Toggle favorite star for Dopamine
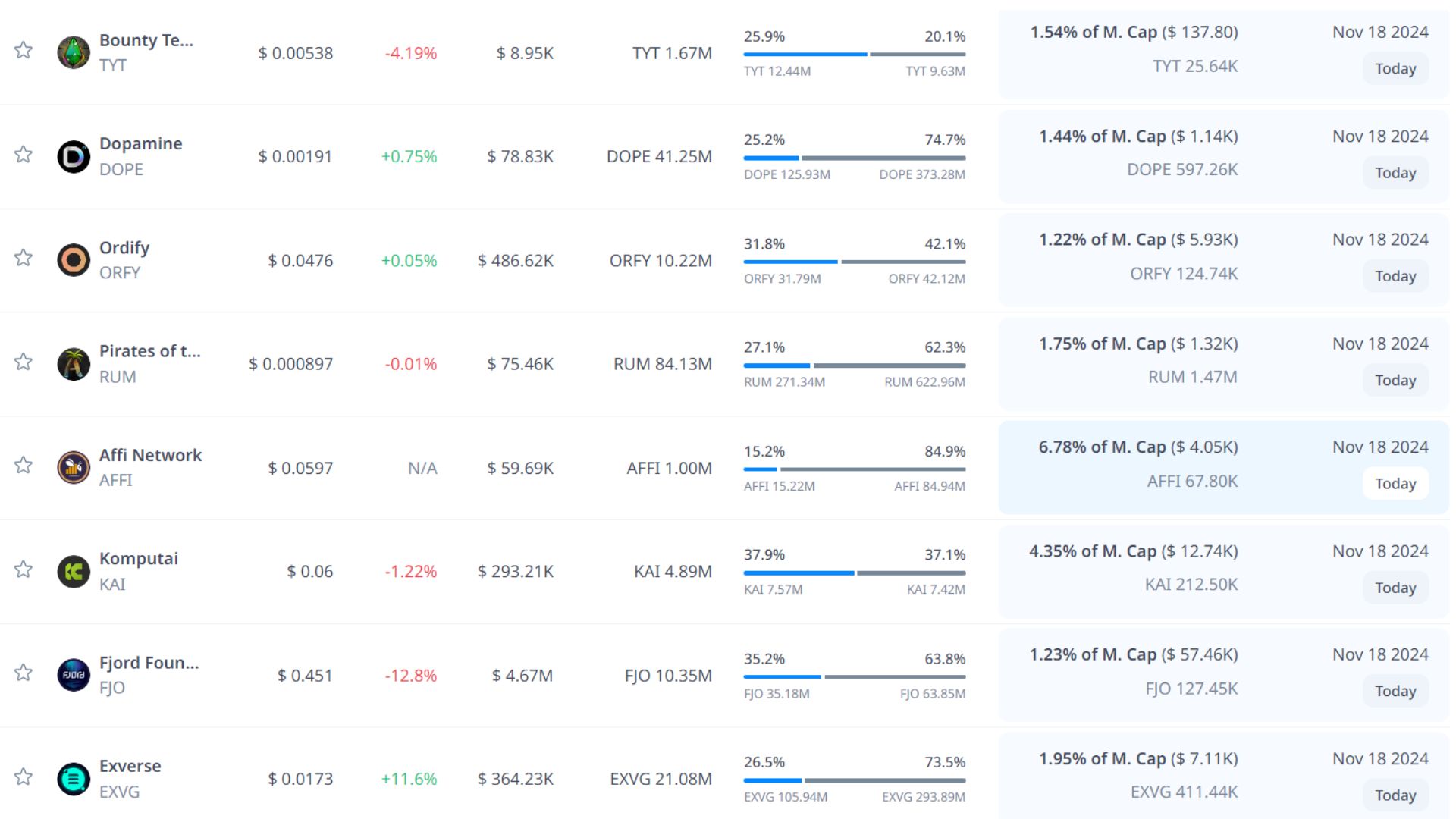The height and width of the screenshot is (819, 1456). [24, 155]
